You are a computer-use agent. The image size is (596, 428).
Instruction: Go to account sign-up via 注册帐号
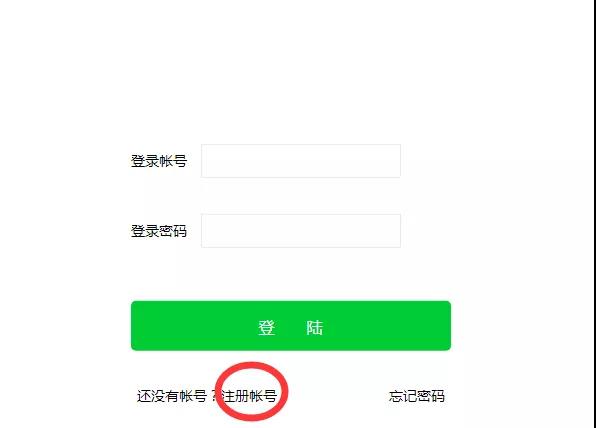click(249, 396)
